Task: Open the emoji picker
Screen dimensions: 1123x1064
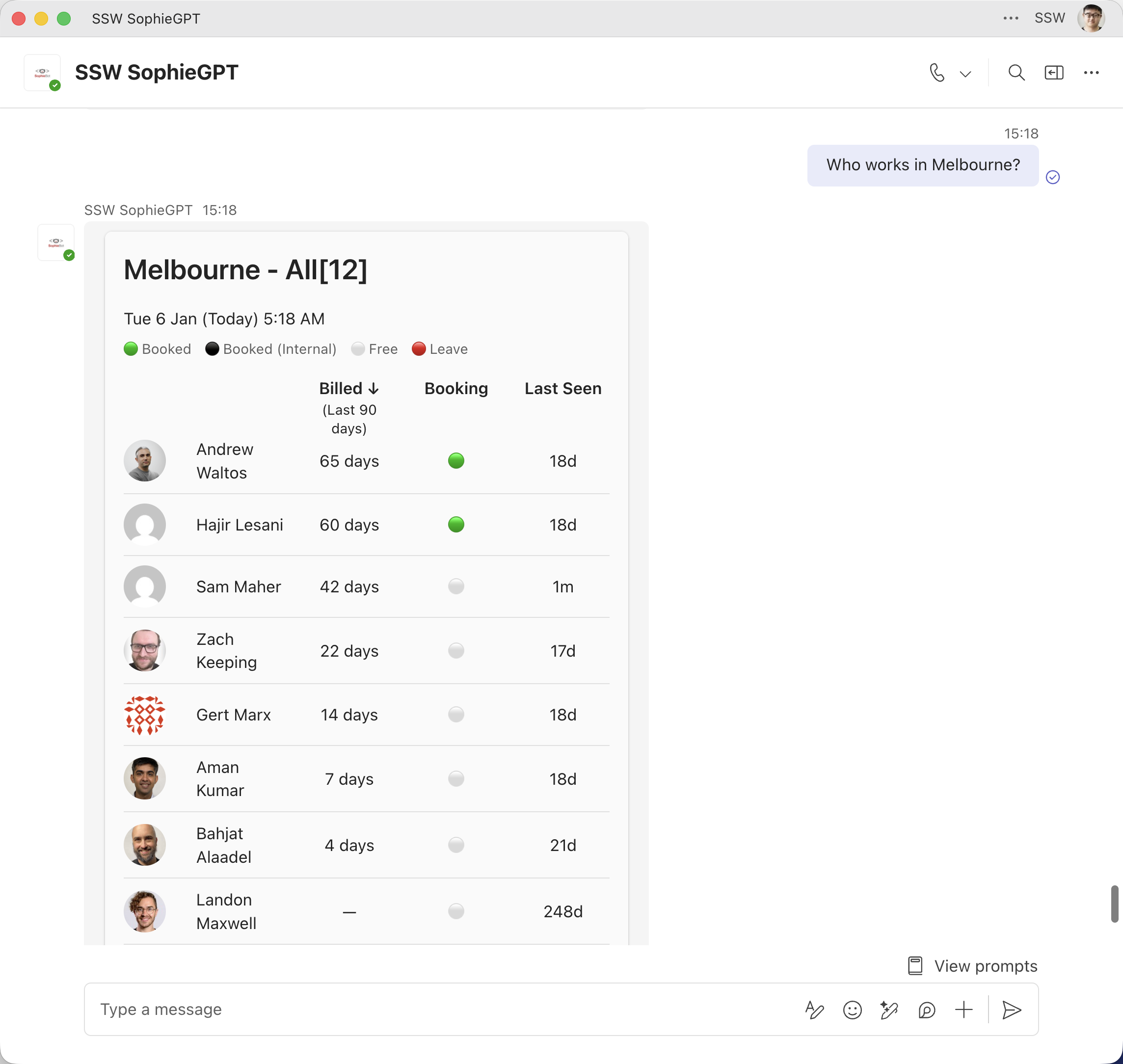Action: [852, 1010]
